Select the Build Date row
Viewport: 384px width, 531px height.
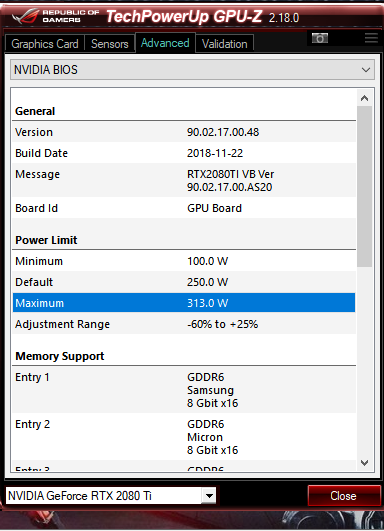pos(184,153)
